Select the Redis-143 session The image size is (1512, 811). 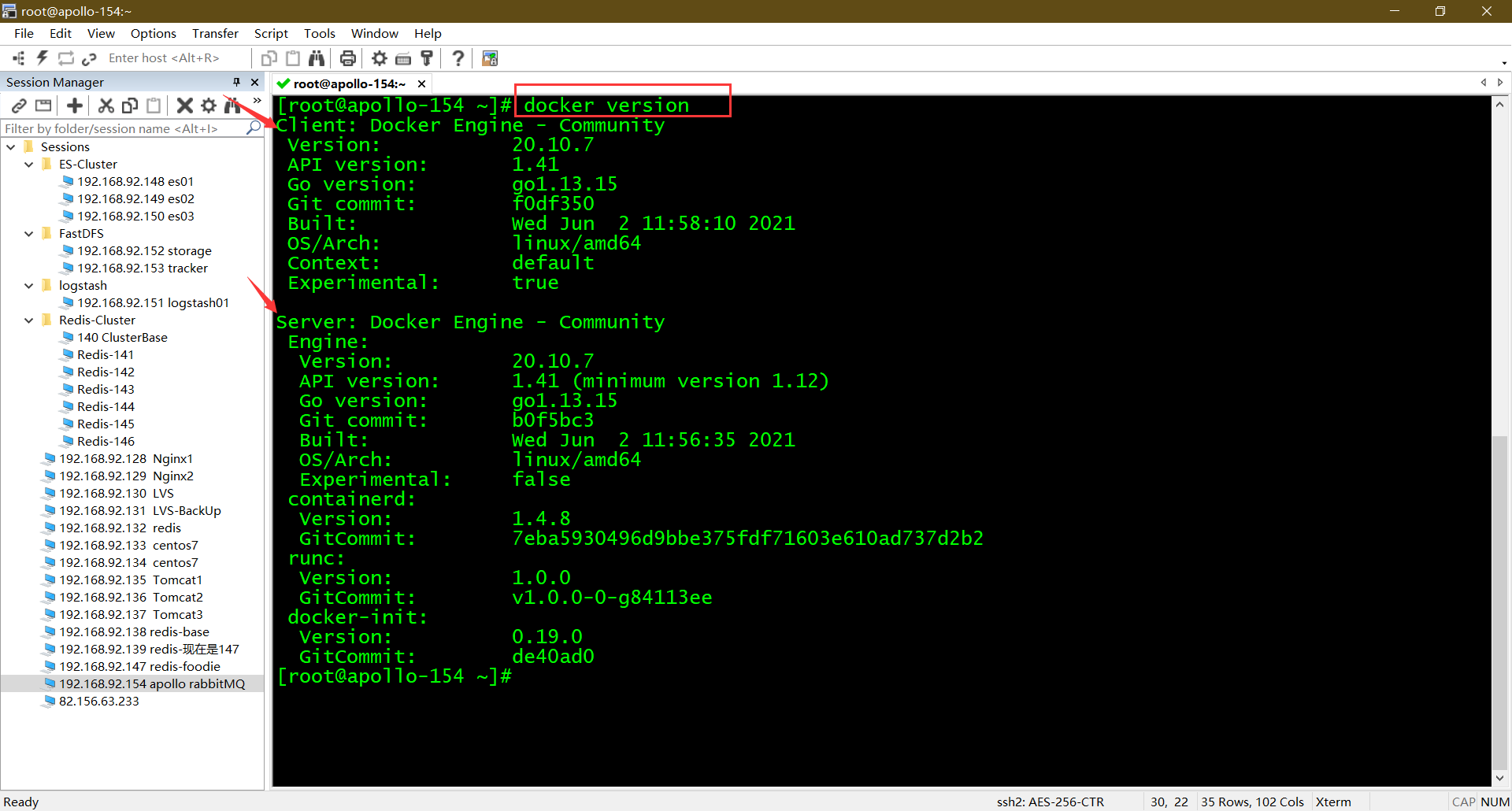tap(106, 390)
